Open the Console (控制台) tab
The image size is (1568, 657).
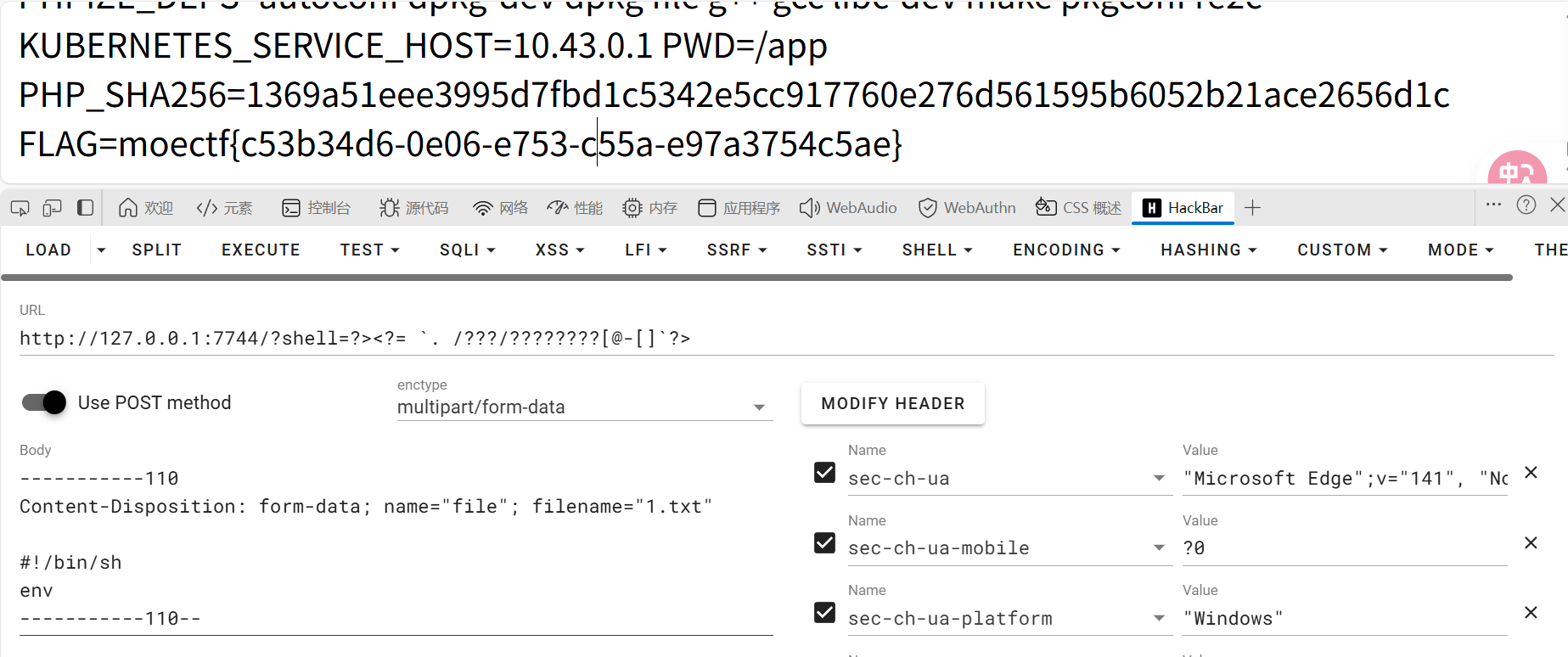click(x=316, y=208)
